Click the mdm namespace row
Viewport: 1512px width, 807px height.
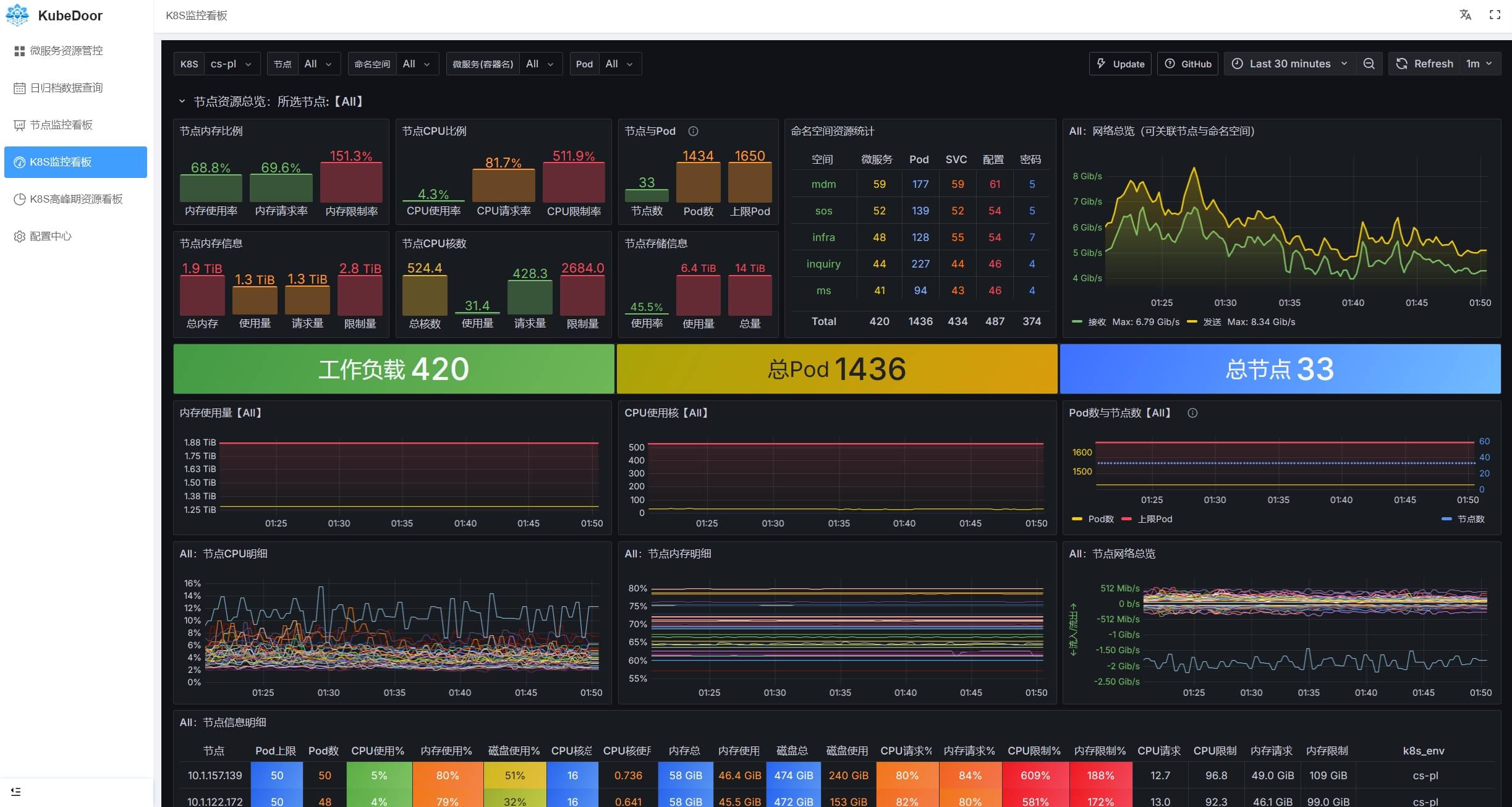coord(920,184)
